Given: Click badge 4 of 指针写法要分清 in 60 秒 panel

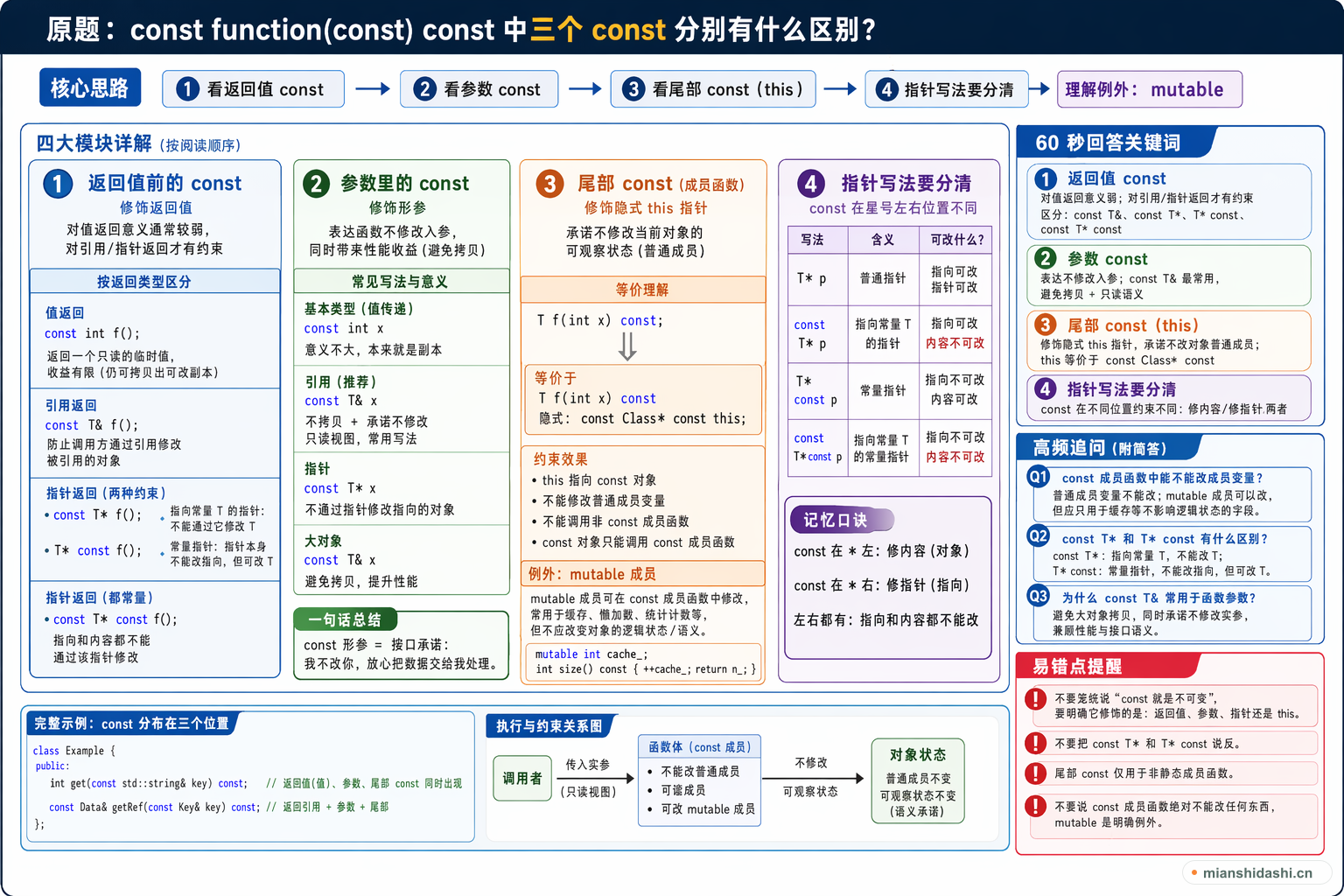Looking at the screenshot, I should click(1046, 388).
